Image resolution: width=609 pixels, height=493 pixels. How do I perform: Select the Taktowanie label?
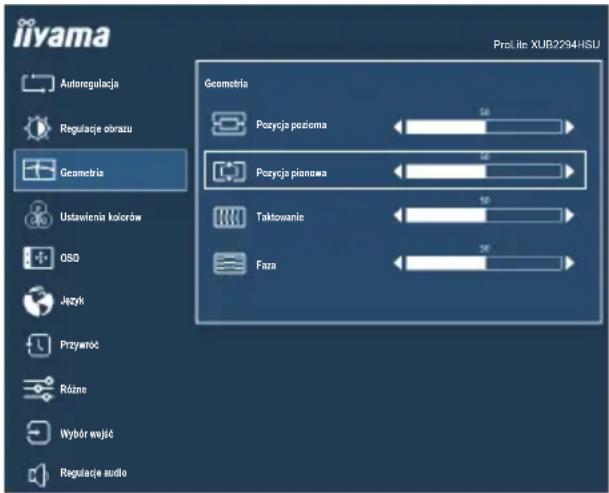click(x=280, y=217)
